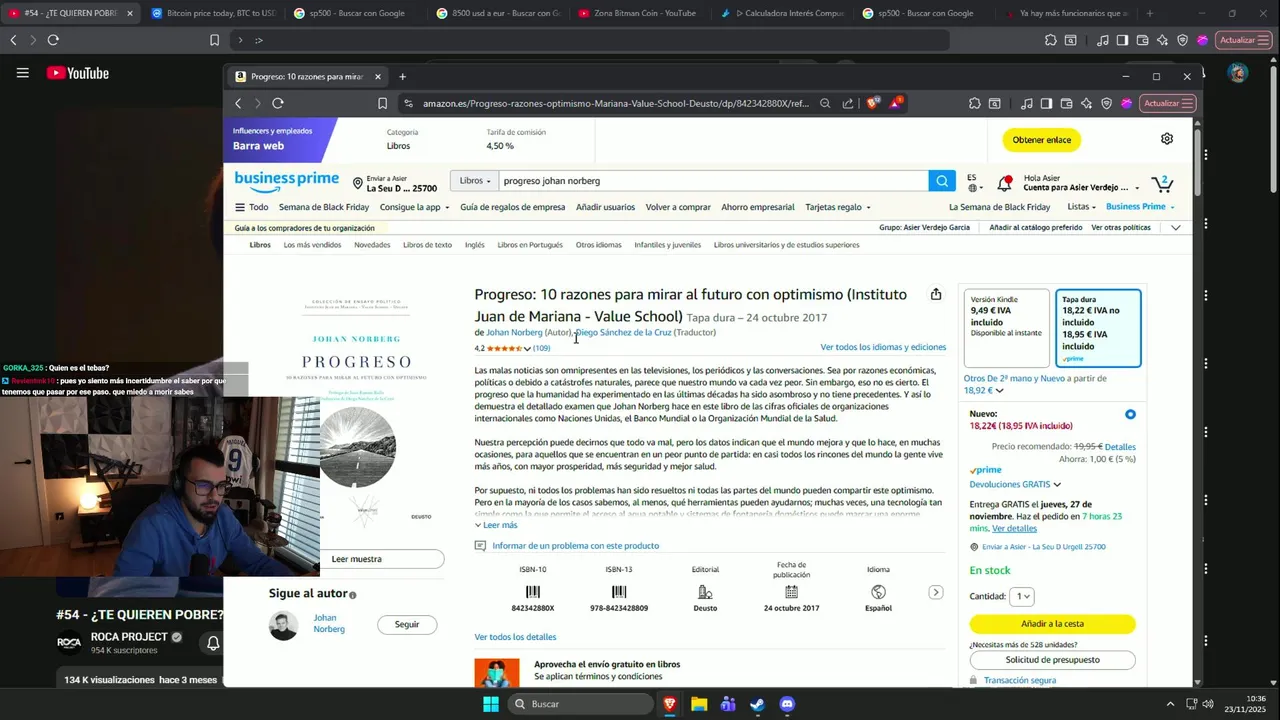Viewport: 1280px width, 720px height.
Task: Open the affiliate bar settings gear
Action: 1167,139
